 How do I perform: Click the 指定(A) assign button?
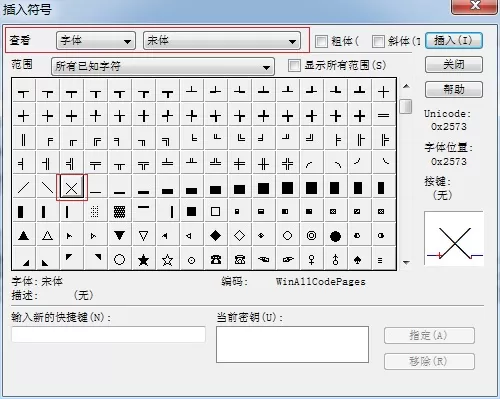pyautogui.click(x=429, y=336)
